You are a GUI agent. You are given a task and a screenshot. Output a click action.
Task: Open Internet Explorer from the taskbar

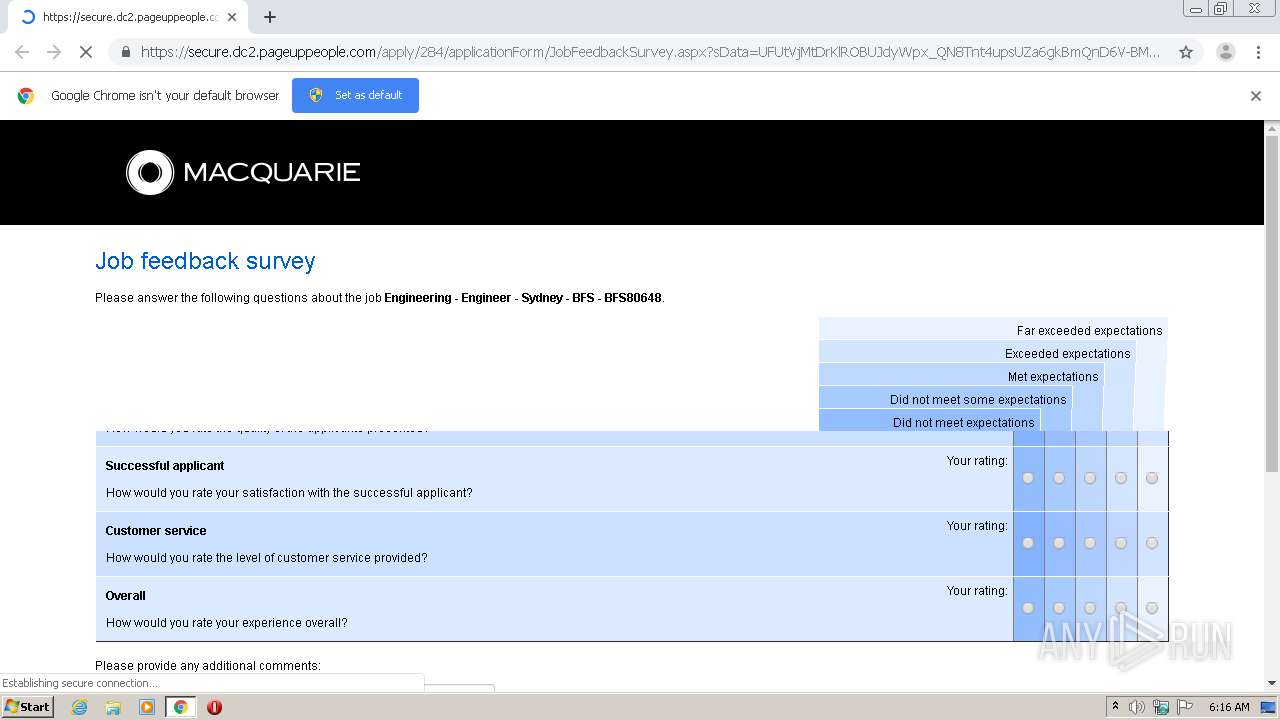click(x=79, y=707)
